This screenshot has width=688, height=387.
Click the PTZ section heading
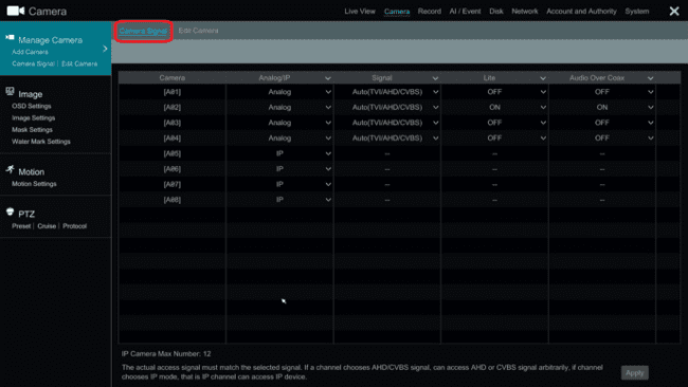click(26, 214)
